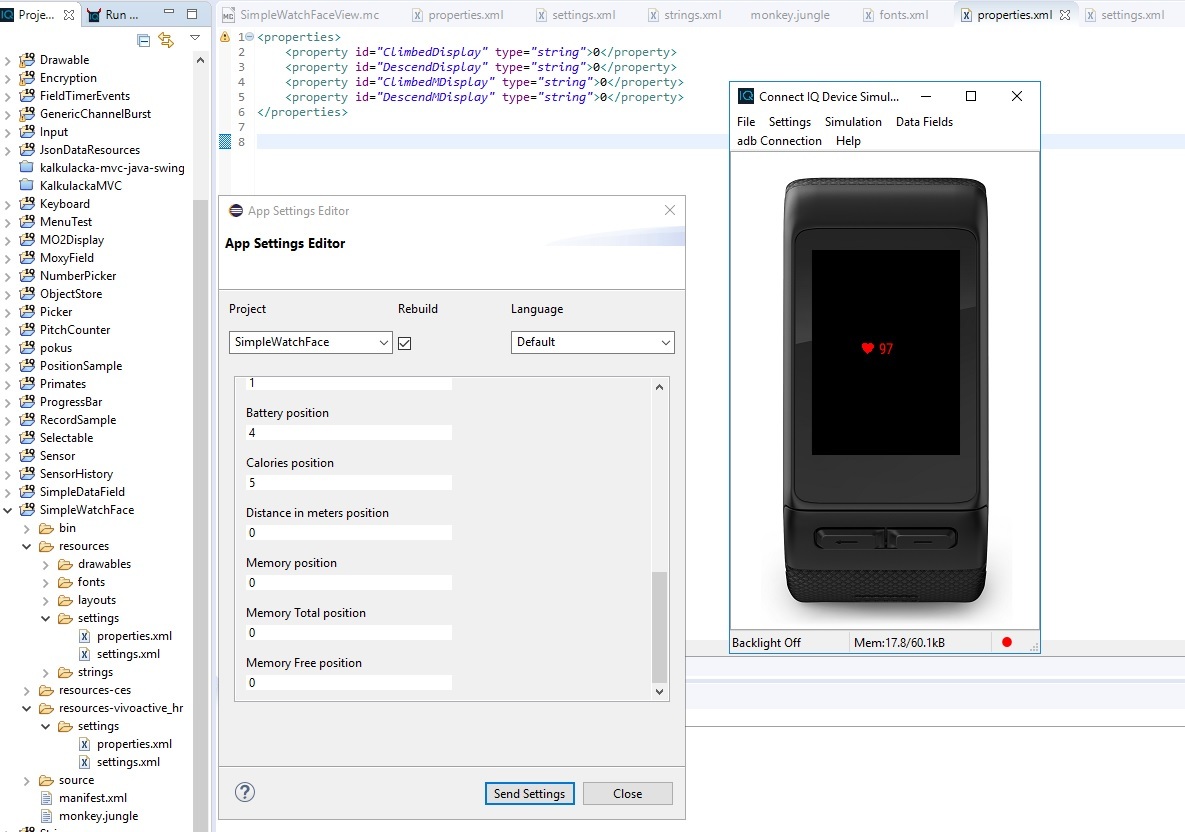The image size is (1185, 832).
Task: Click the Memory position input field
Action: [348, 583]
